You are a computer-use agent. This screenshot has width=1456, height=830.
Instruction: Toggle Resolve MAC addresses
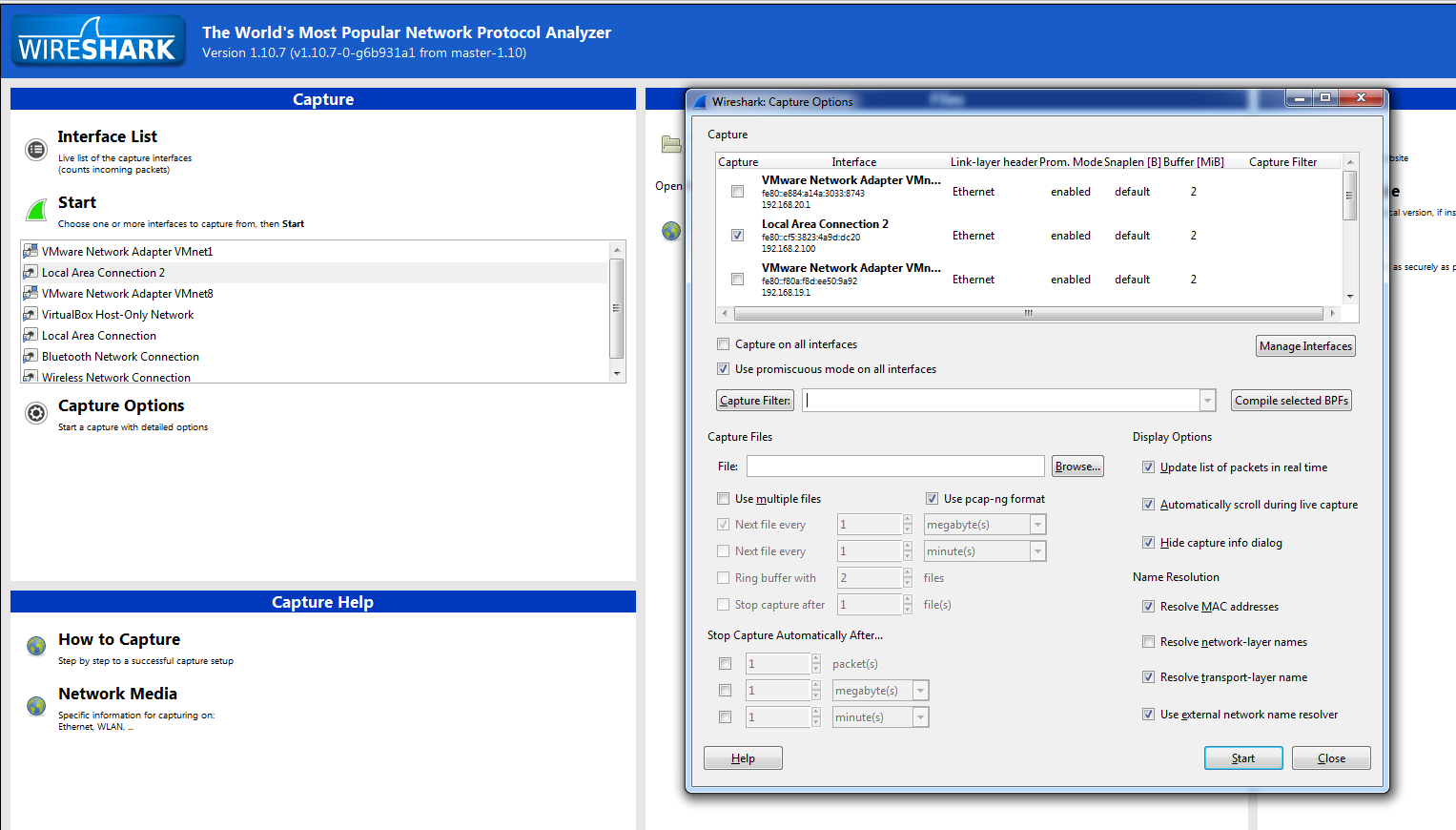1148,606
